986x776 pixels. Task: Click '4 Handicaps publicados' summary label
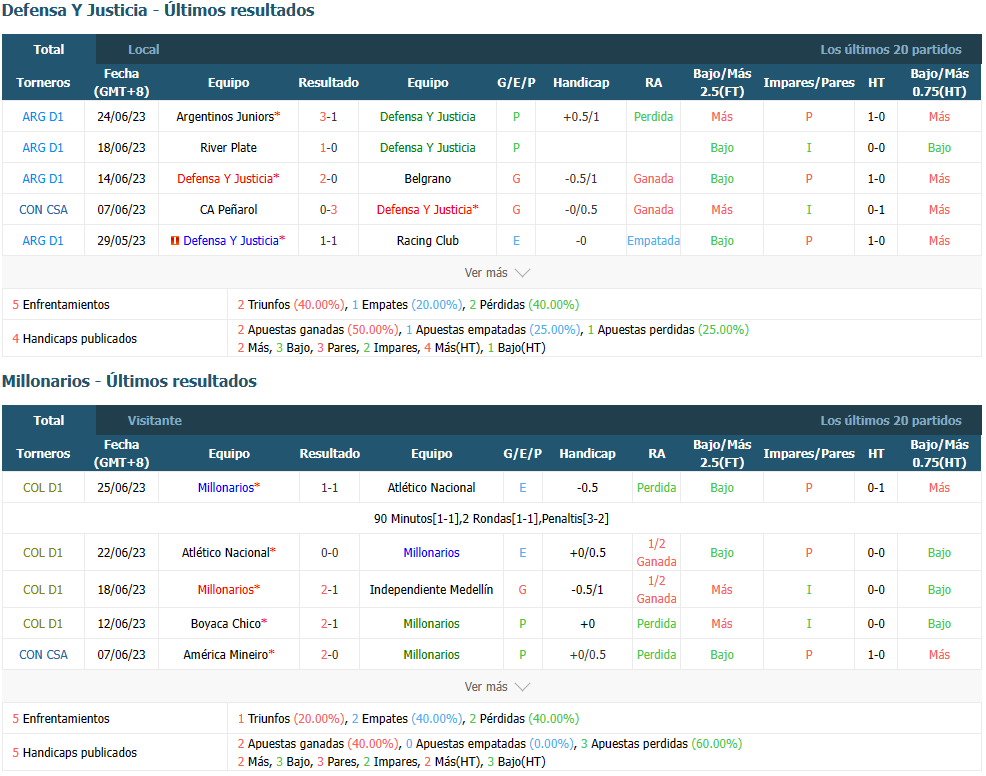74,338
